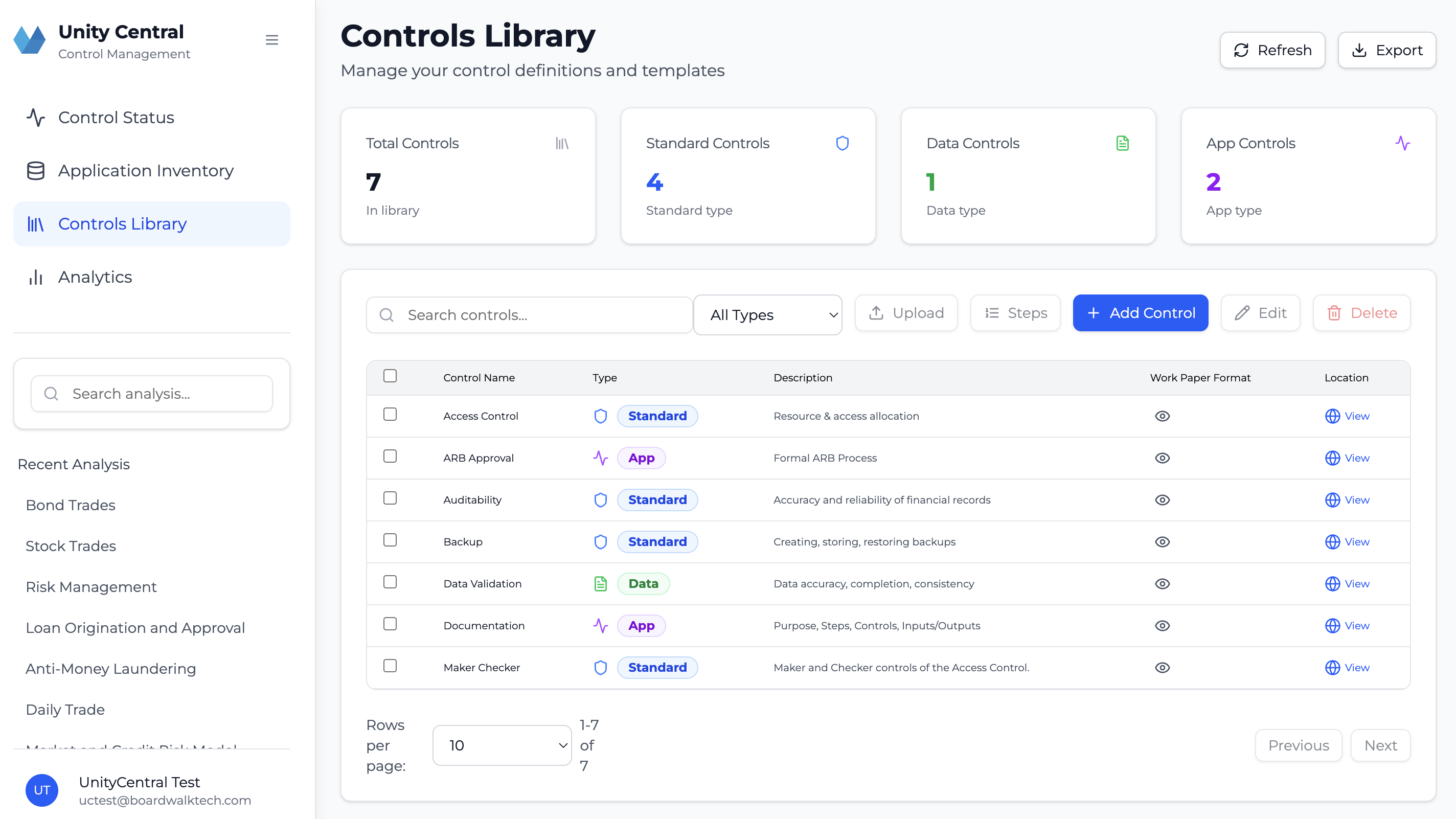Focus the Search controls input field

point(537,315)
